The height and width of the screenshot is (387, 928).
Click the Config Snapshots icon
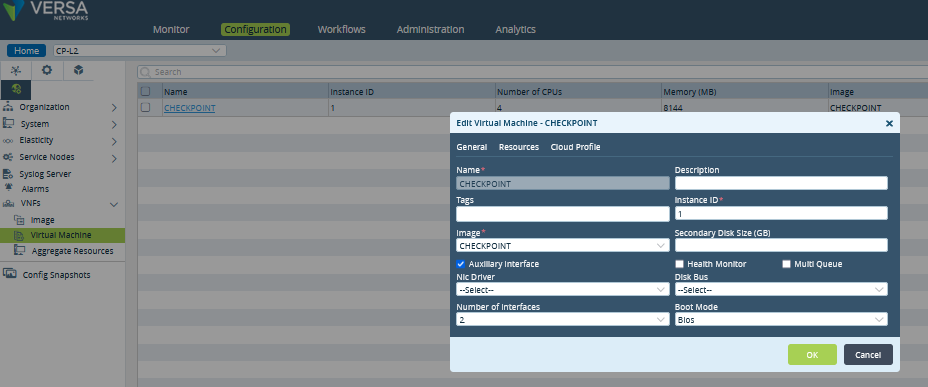[9, 274]
